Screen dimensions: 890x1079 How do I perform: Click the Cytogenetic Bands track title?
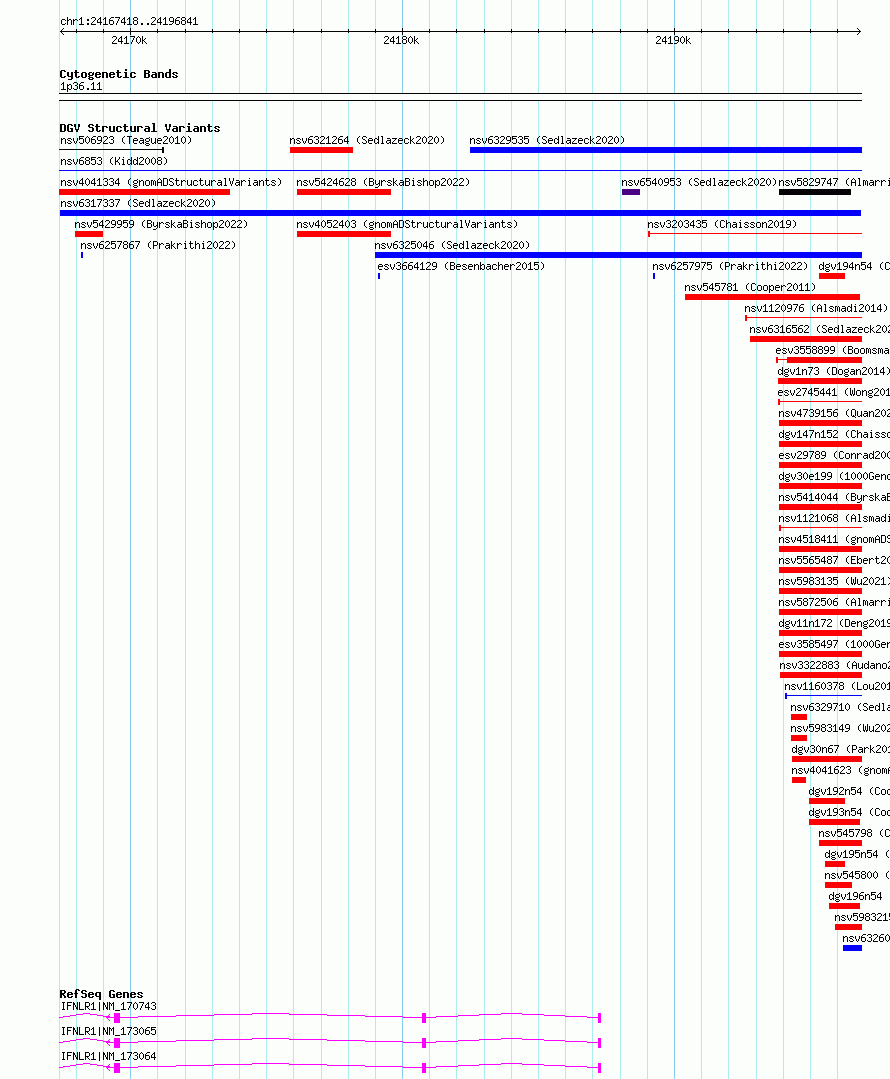118,74
